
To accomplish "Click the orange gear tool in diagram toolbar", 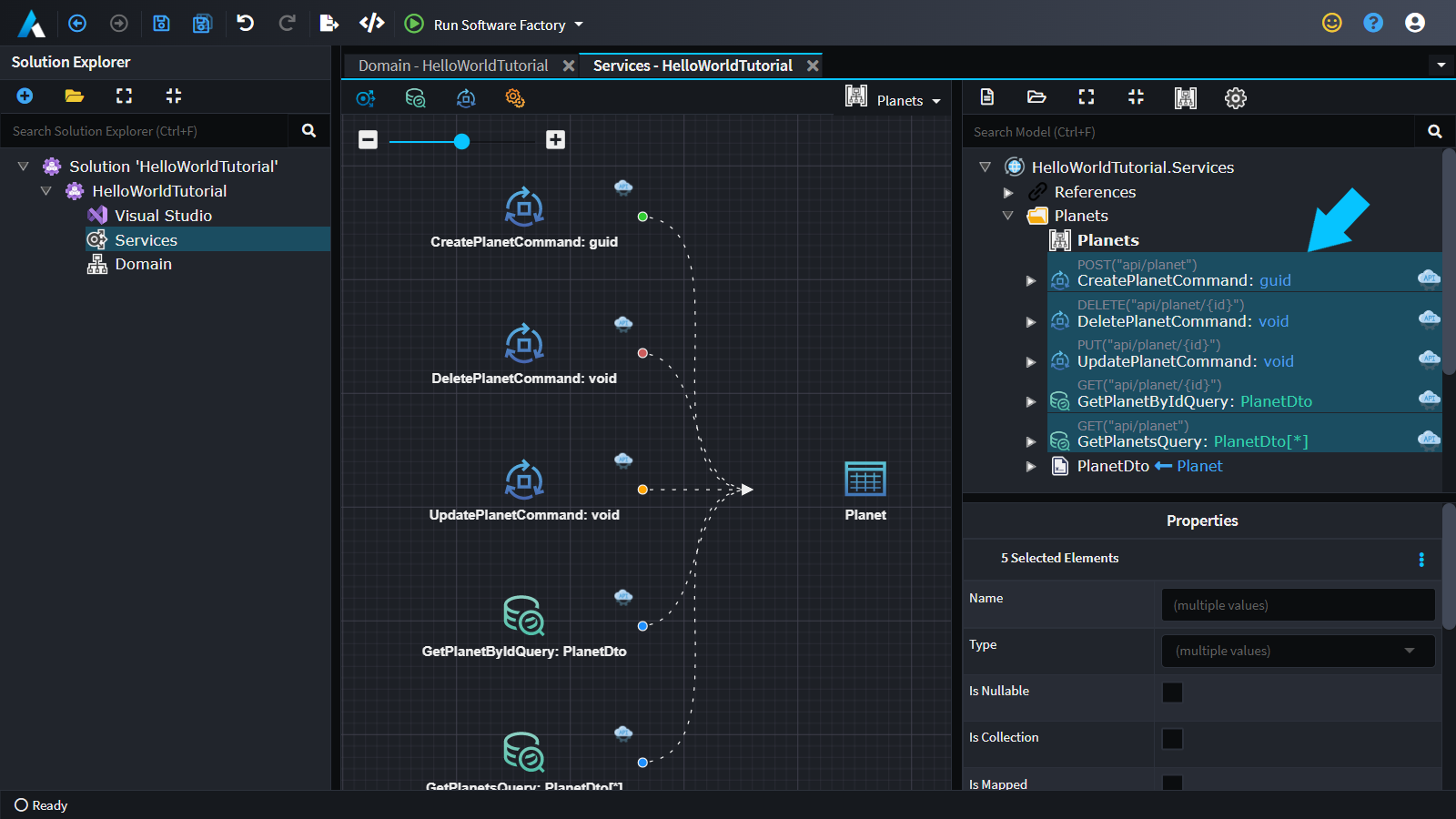I will coord(515,98).
